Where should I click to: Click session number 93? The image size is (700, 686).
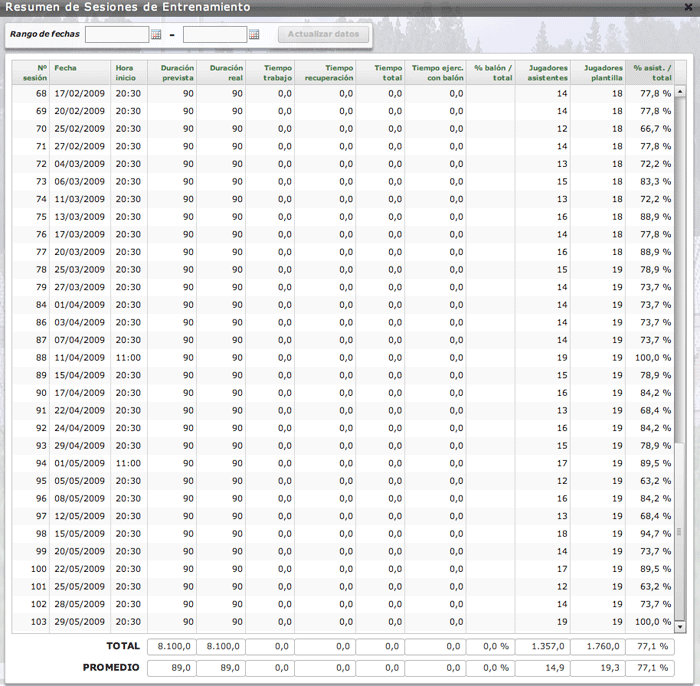(x=41, y=446)
